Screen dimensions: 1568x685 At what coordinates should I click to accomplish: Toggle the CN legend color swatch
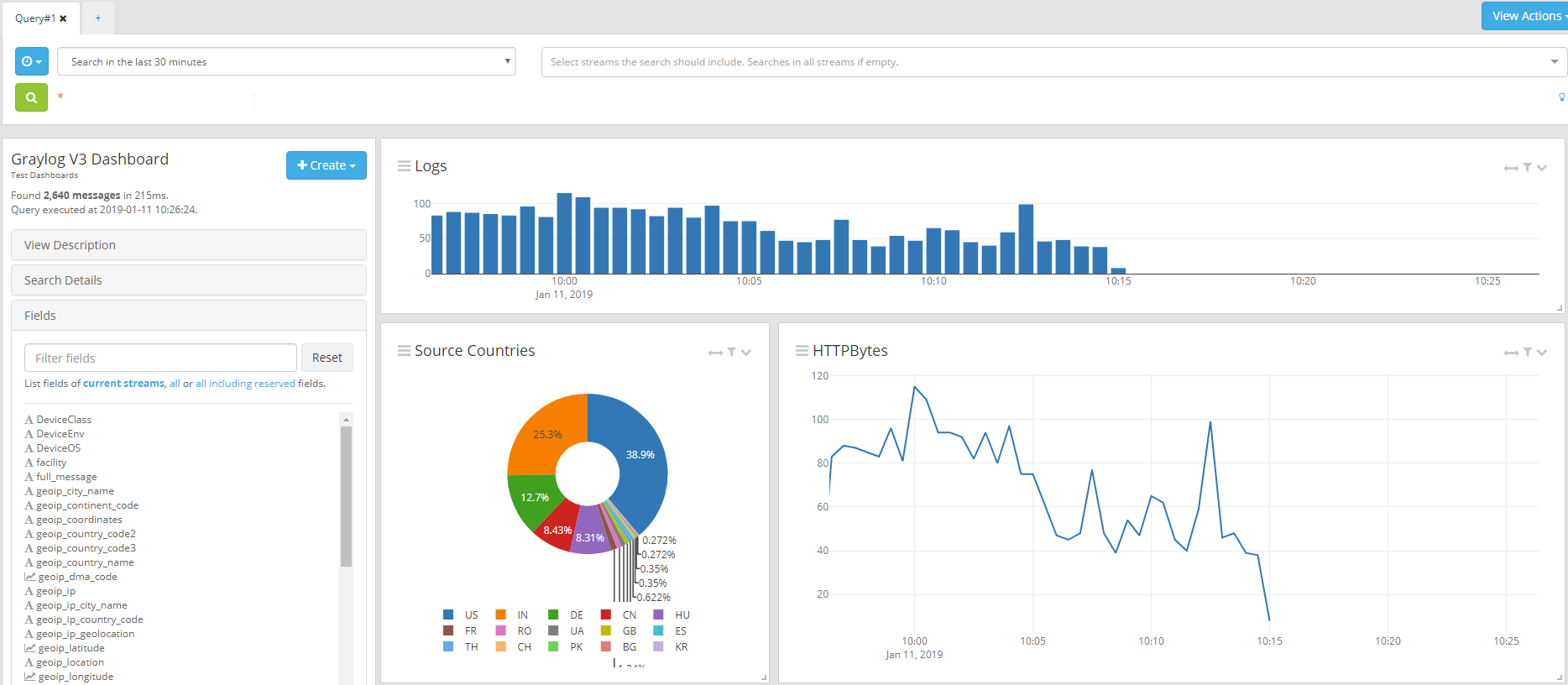pos(606,614)
